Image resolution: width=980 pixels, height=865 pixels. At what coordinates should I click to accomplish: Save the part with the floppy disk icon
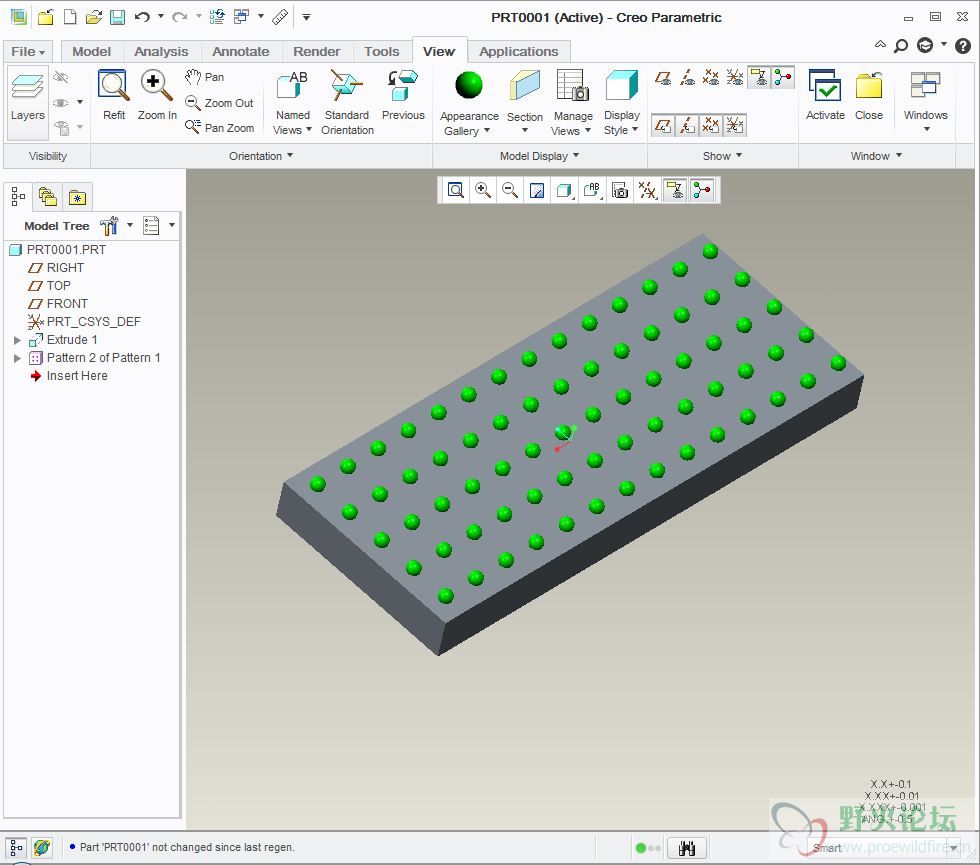point(117,17)
